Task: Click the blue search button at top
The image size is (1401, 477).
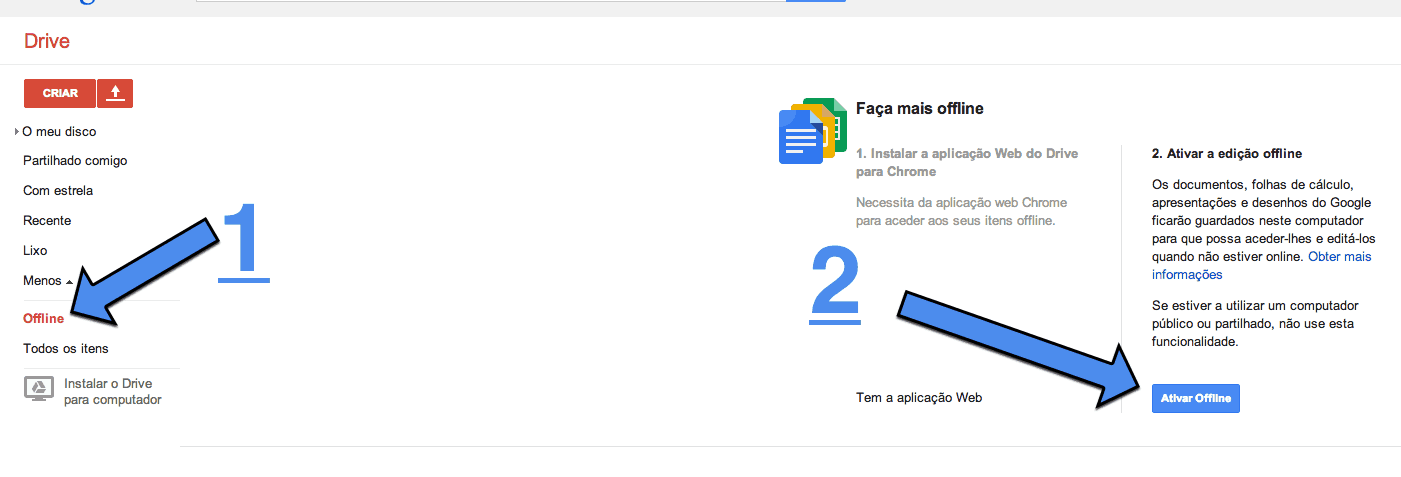Action: [x=816, y=2]
